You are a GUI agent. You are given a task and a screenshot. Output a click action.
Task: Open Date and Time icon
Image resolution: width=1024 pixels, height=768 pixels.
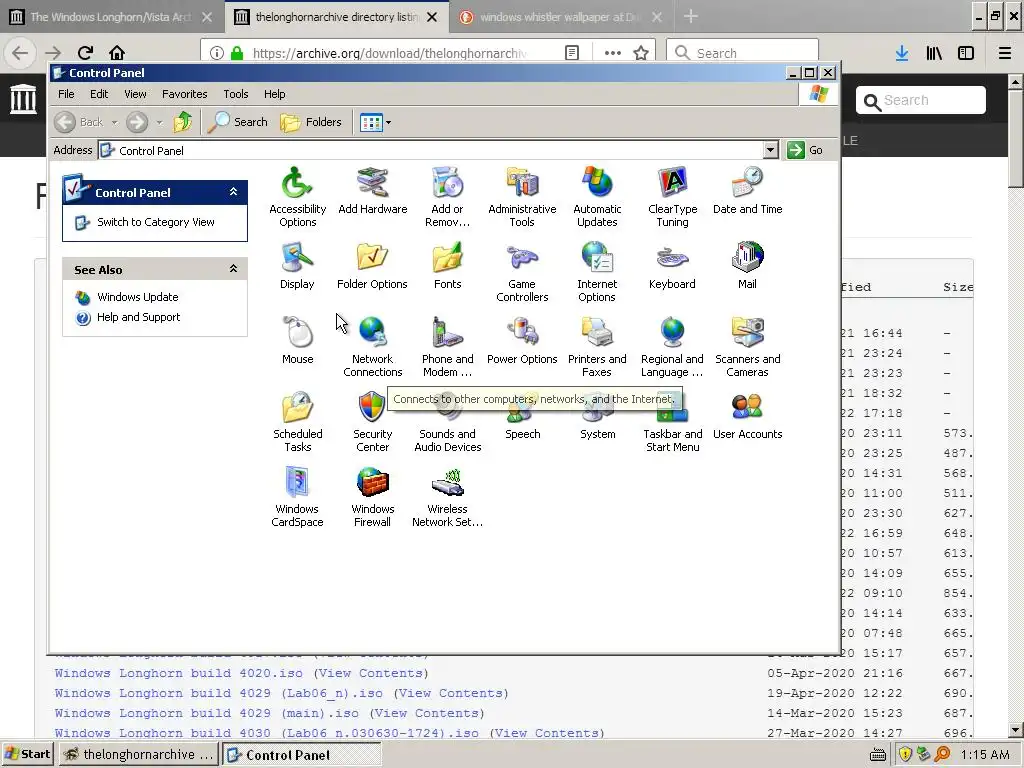pyautogui.click(x=747, y=191)
